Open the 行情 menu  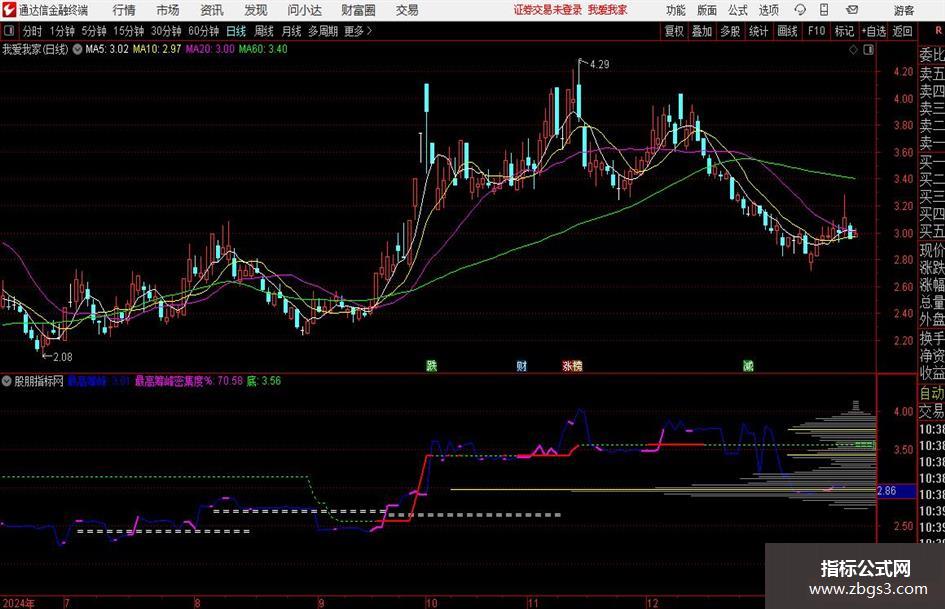tap(124, 10)
